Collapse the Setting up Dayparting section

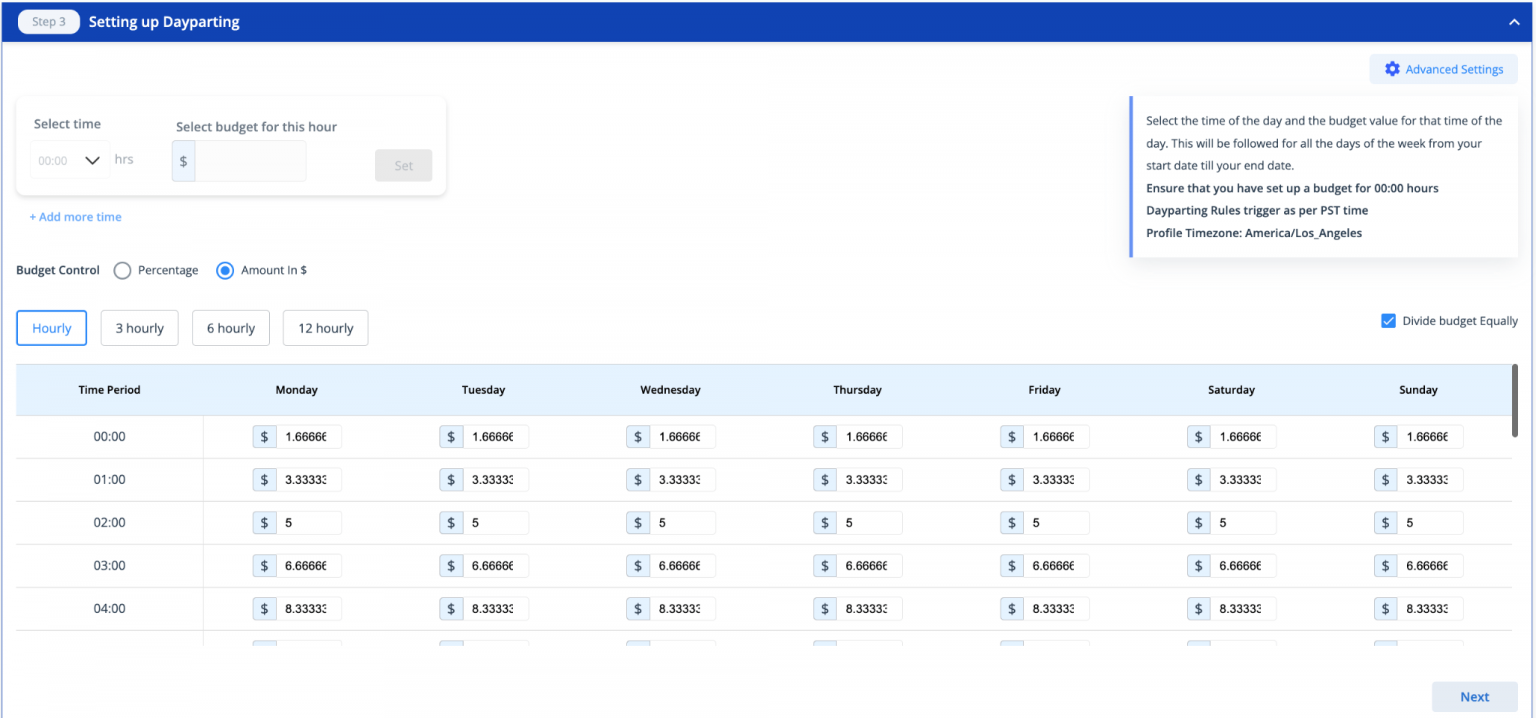1515,22
